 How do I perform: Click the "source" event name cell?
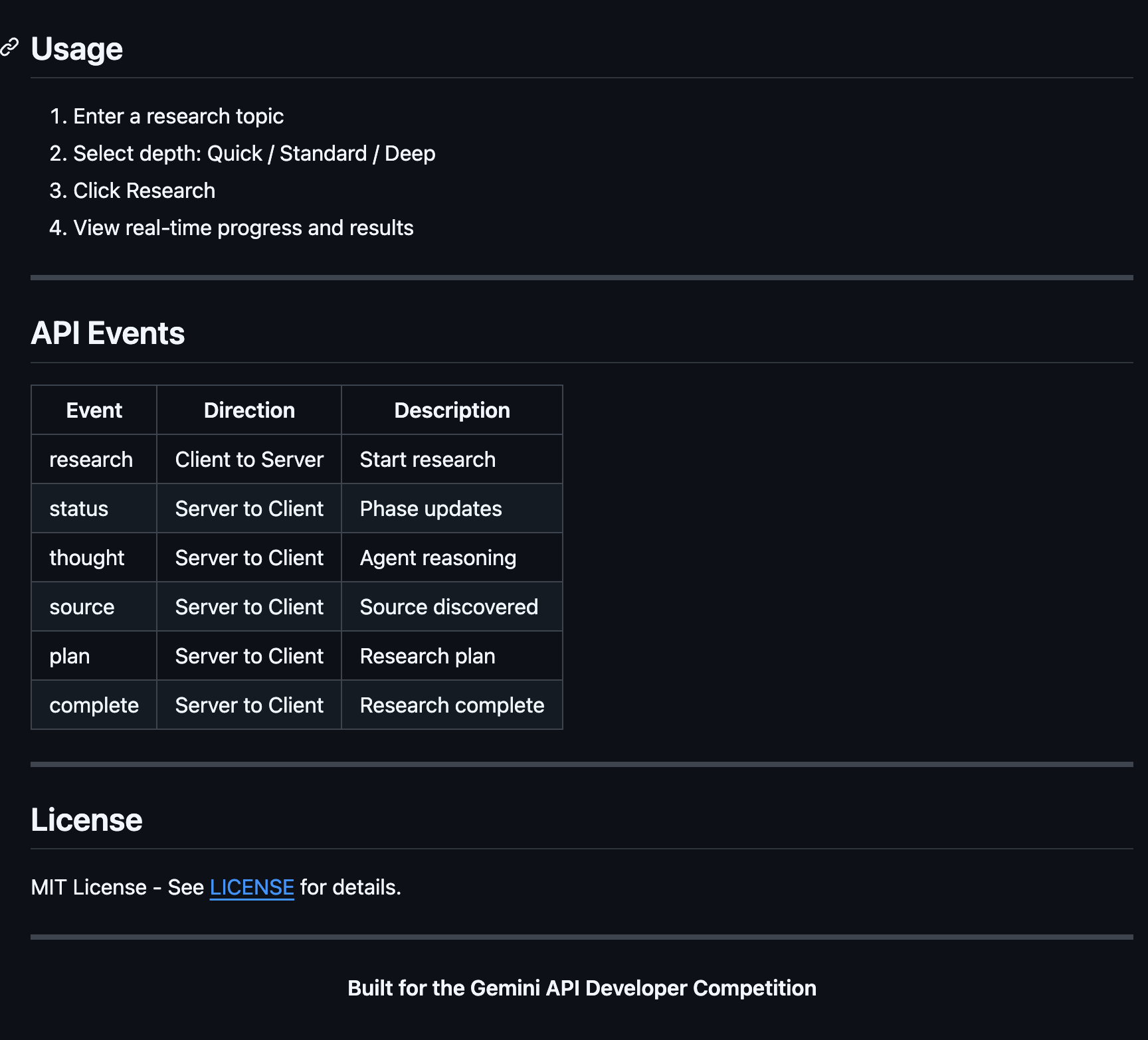[x=82, y=607]
